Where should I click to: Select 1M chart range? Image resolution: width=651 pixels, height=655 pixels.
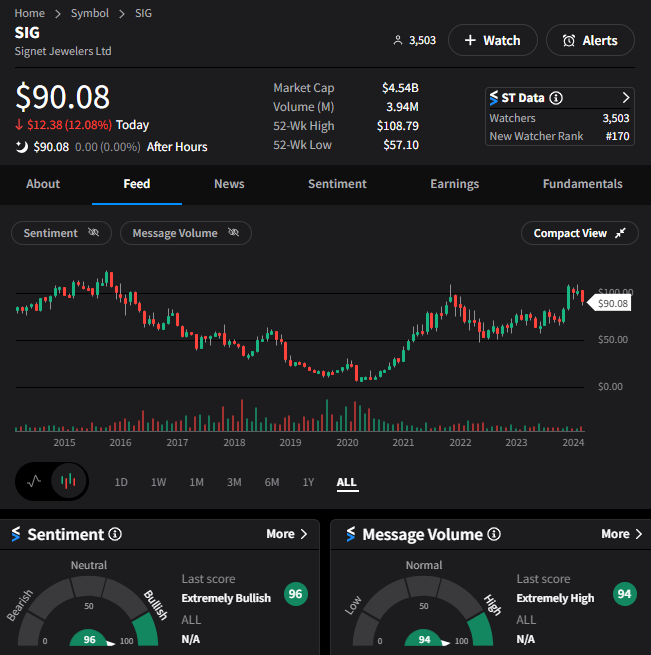click(196, 482)
